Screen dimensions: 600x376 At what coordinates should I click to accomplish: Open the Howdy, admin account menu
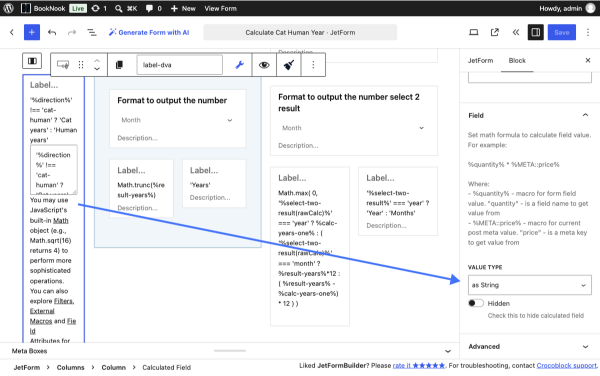(x=567, y=8)
